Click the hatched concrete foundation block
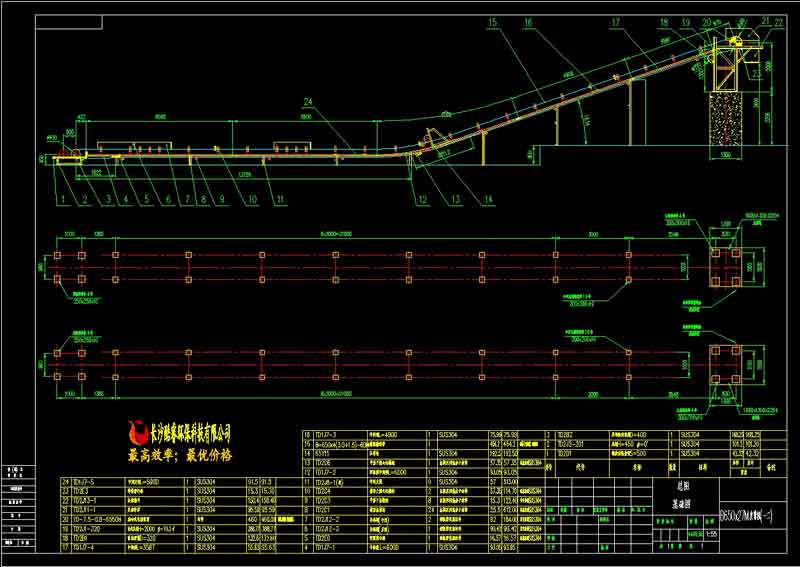 (x=729, y=127)
